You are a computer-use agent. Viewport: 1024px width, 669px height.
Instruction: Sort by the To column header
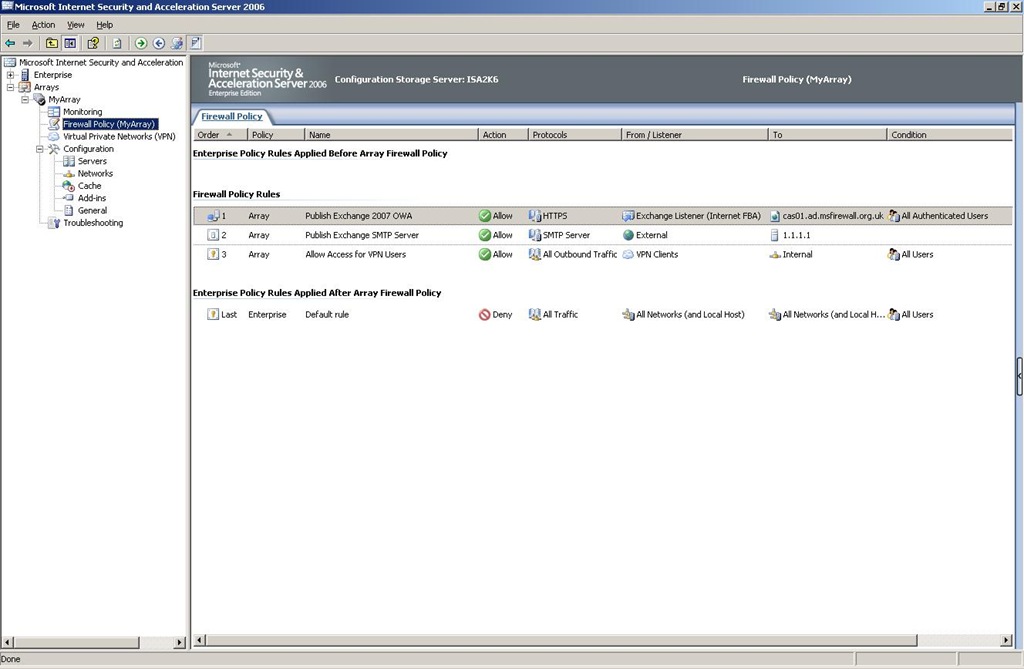click(827, 135)
